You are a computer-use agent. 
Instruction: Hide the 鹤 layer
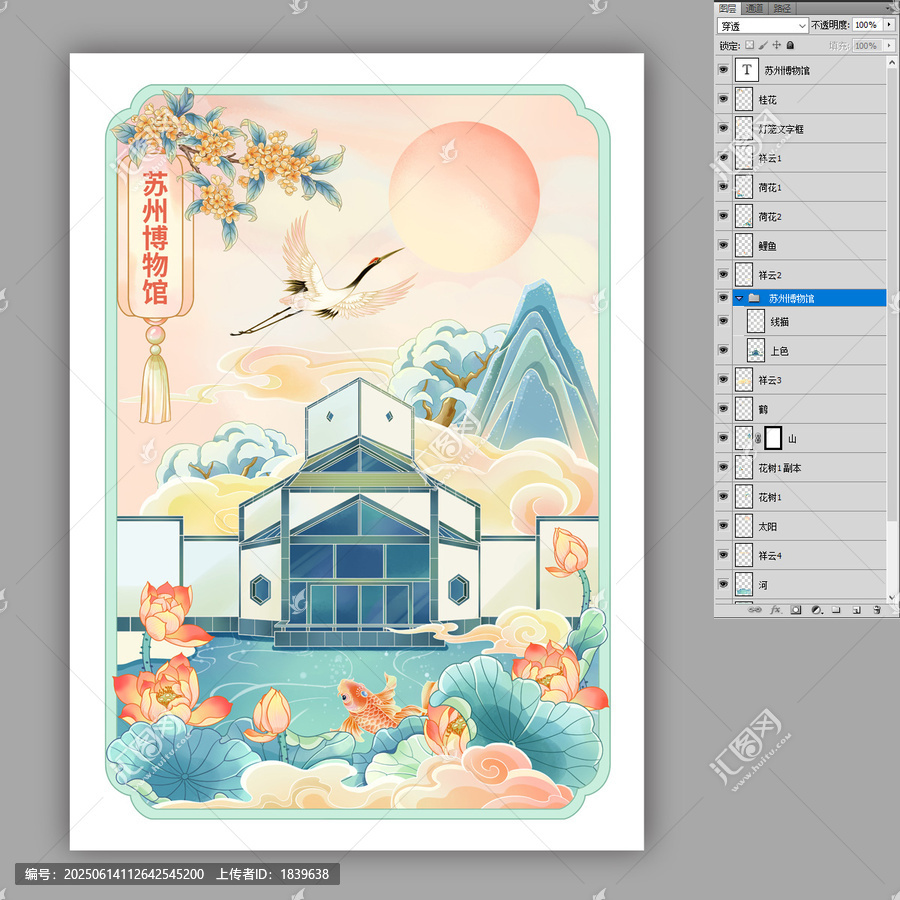tap(723, 409)
